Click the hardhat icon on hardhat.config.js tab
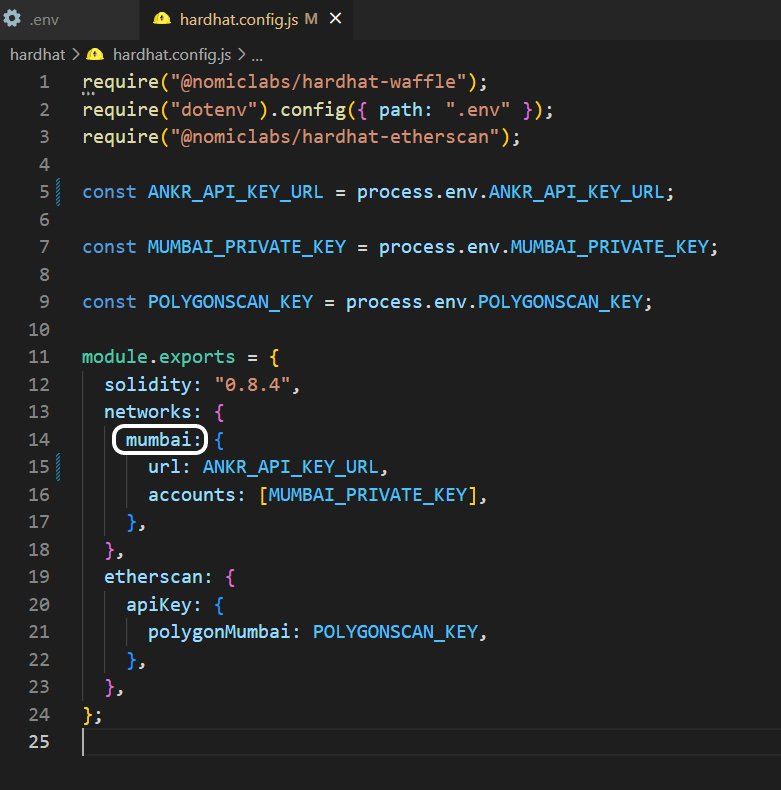This screenshot has height=790, width=781. click(x=162, y=19)
